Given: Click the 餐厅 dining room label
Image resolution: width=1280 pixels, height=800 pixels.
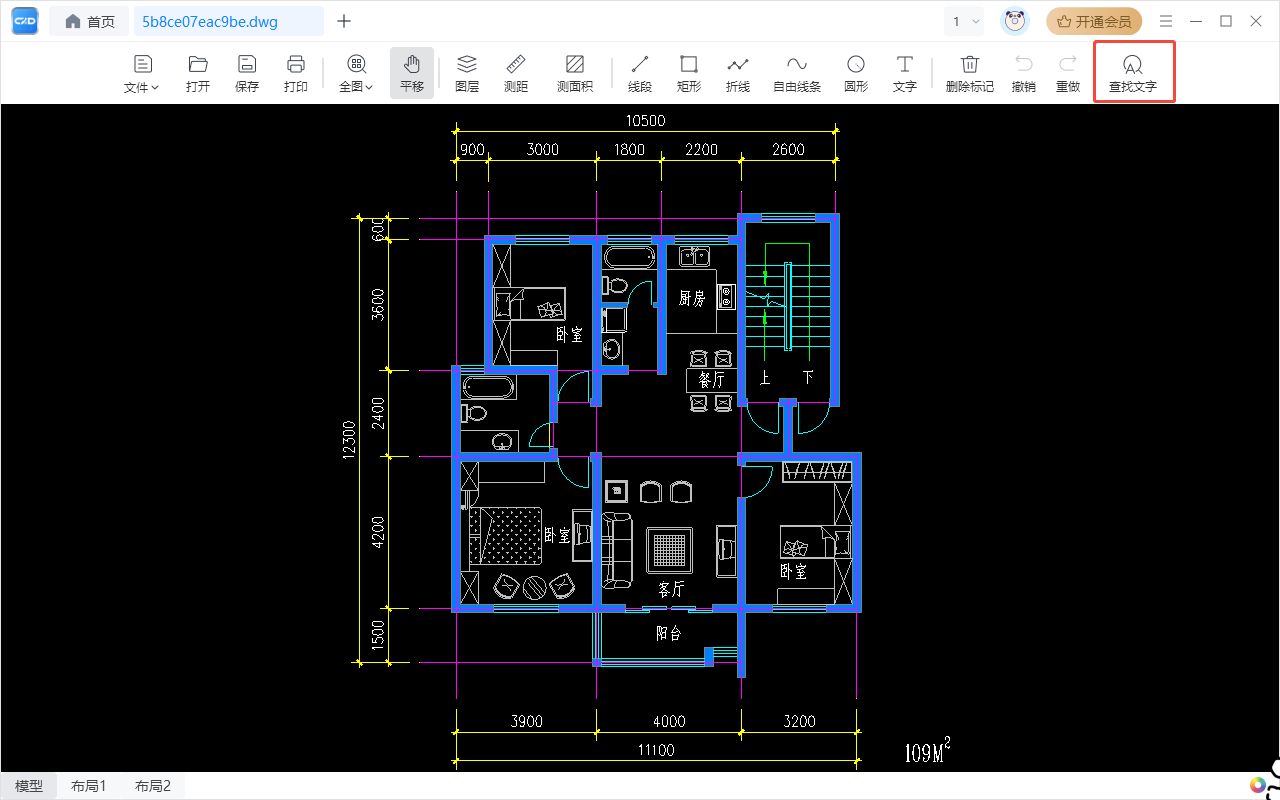Looking at the screenshot, I should 711,380.
